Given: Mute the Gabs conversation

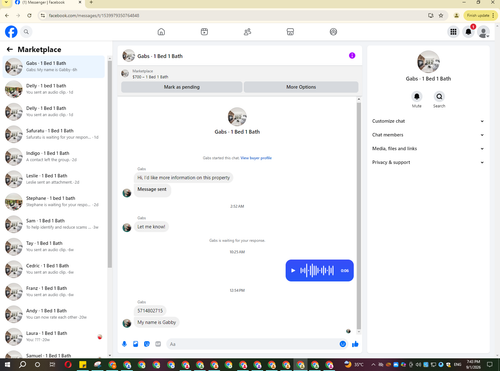Looking at the screenshot, I should click(417, 96).
